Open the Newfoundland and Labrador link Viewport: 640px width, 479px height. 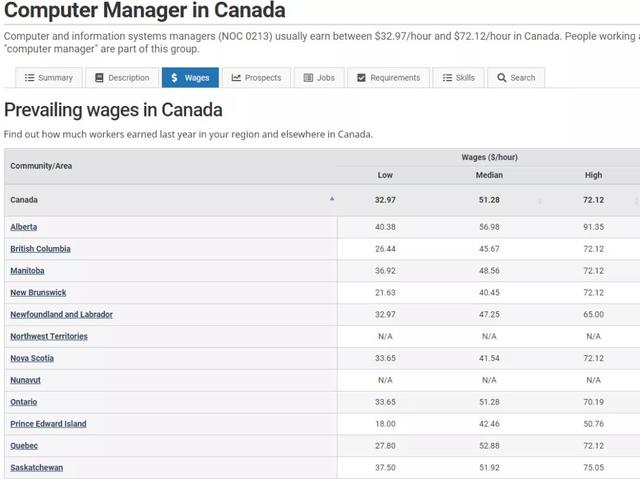(x=61, y=314)
